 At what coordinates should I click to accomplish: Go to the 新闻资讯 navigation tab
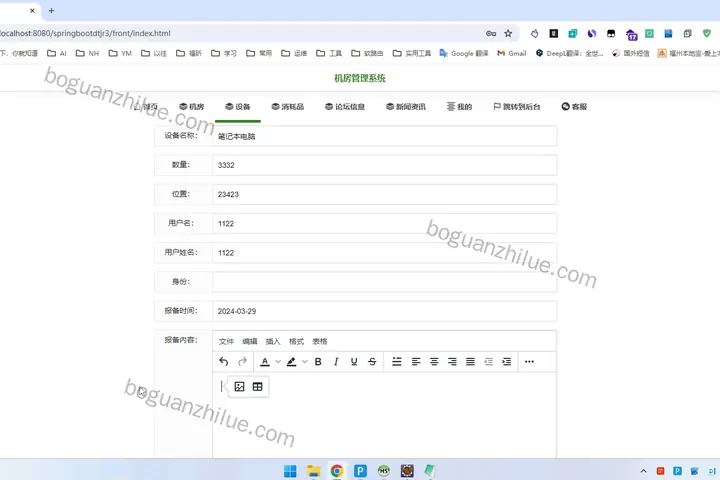(406, 107)
